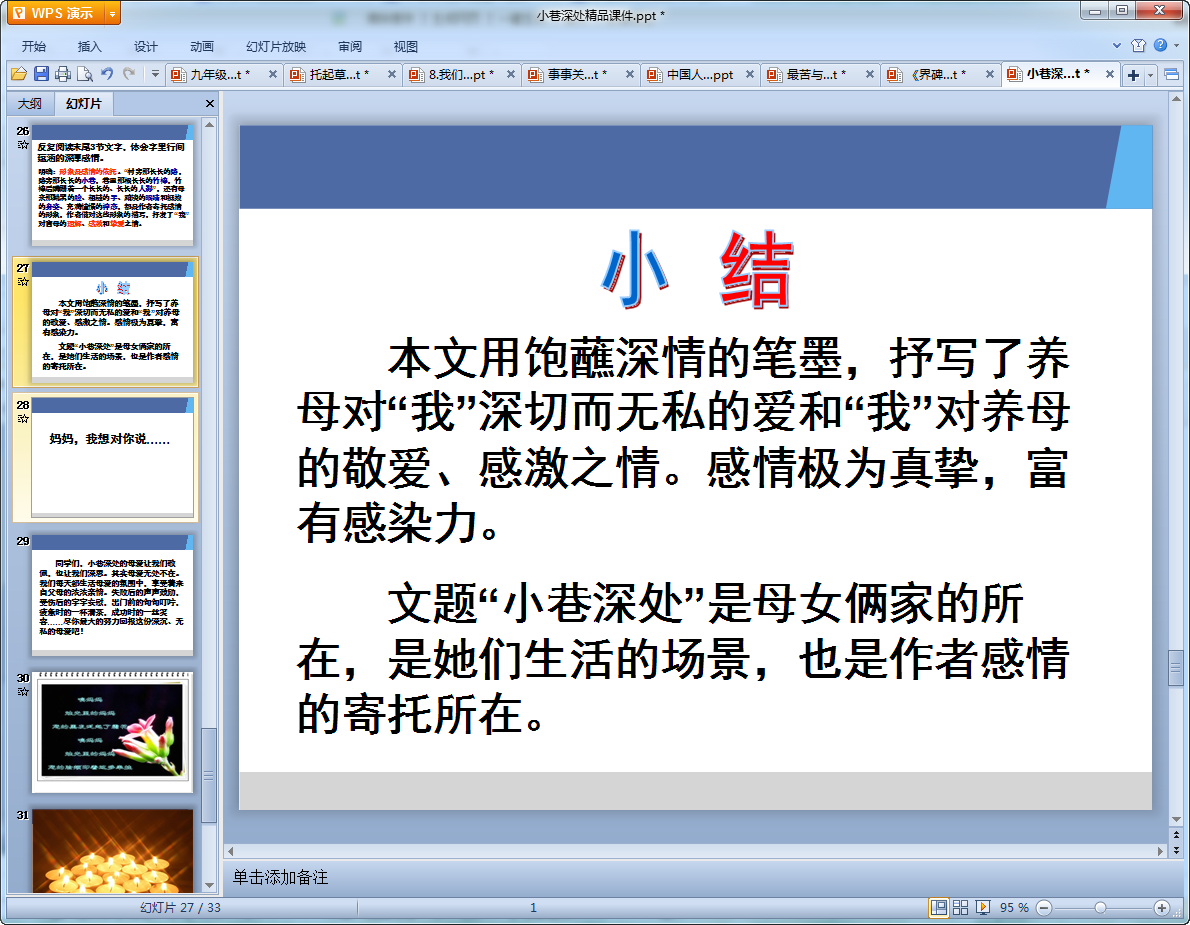Select the 幻灯片 slides pane tab

pos(83,103)
